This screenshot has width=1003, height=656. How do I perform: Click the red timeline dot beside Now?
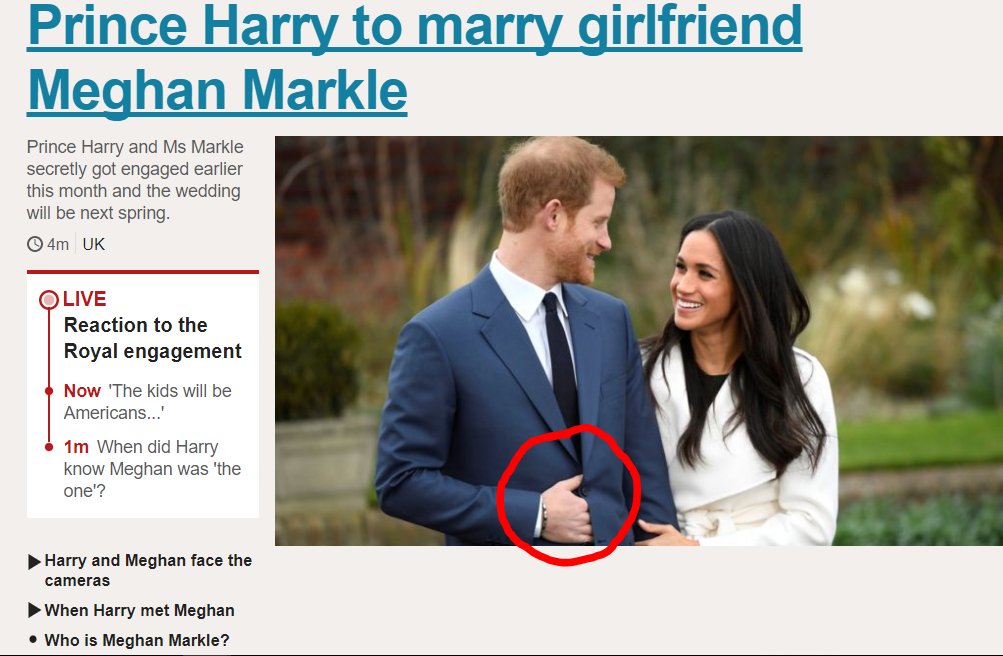(x=49, y=391)
